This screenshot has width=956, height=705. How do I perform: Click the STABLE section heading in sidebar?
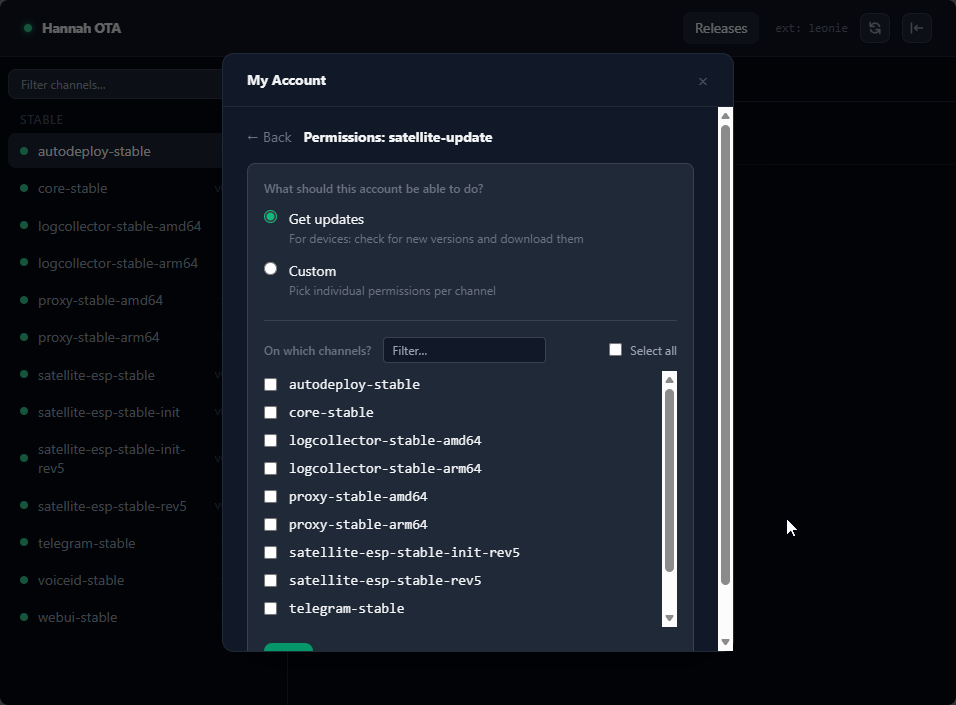click(41, 120)
